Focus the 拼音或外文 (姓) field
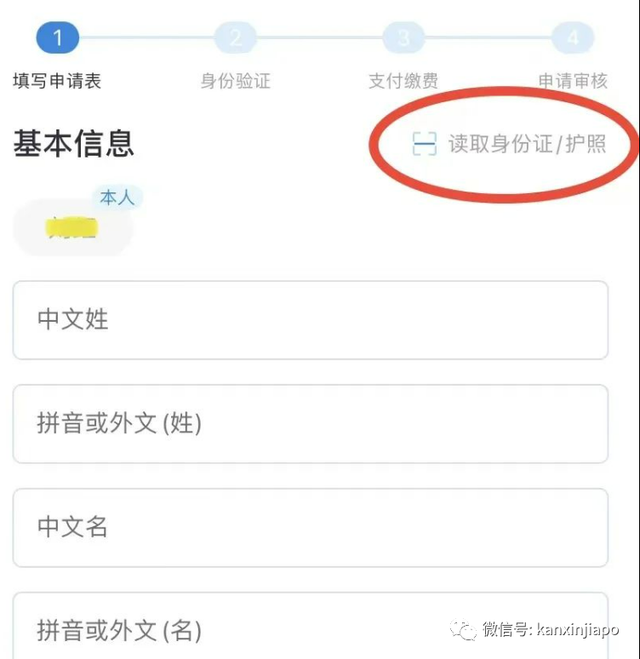 coord(311,424)
